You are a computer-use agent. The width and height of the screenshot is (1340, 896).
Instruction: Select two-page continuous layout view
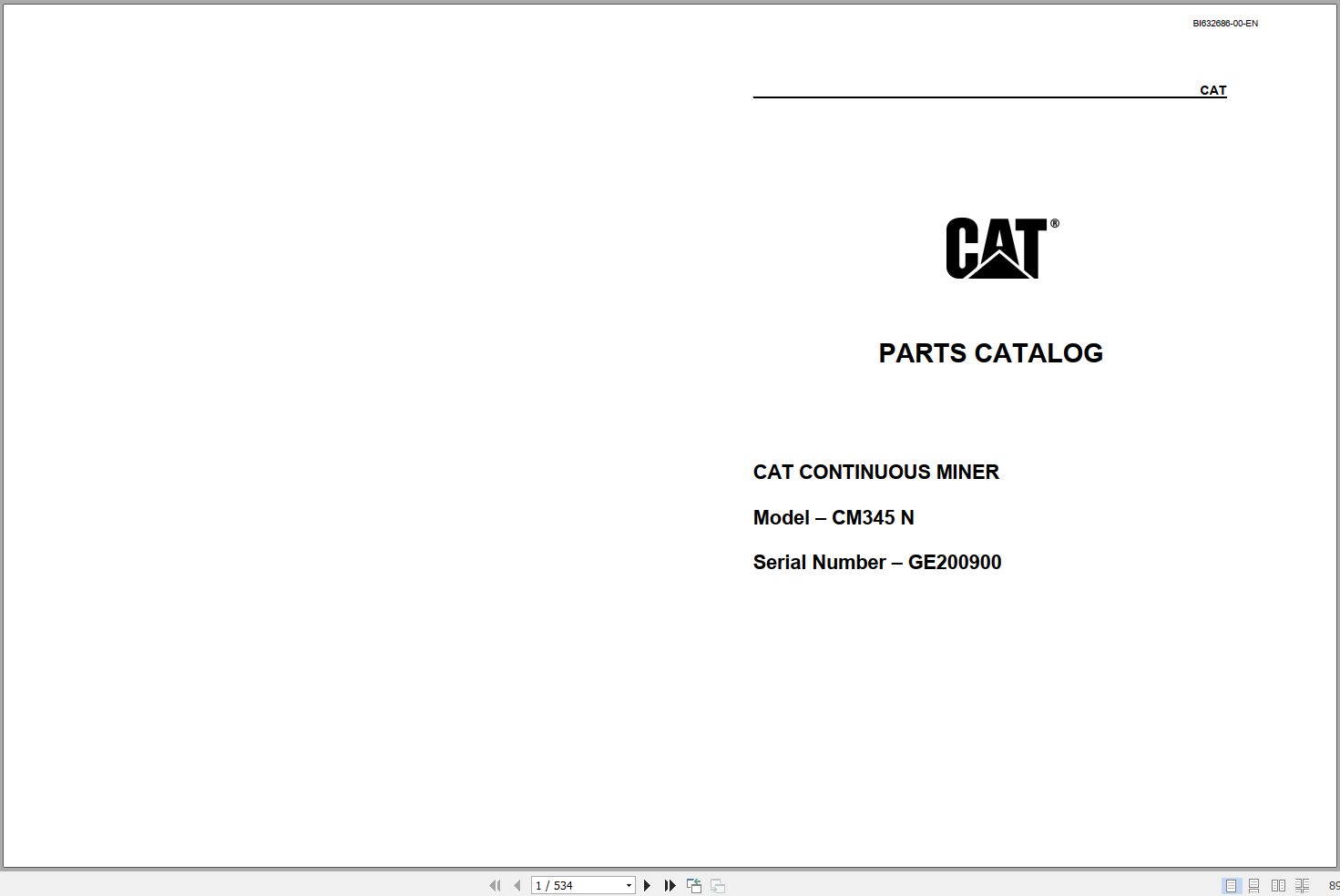tap(1303, 885)
